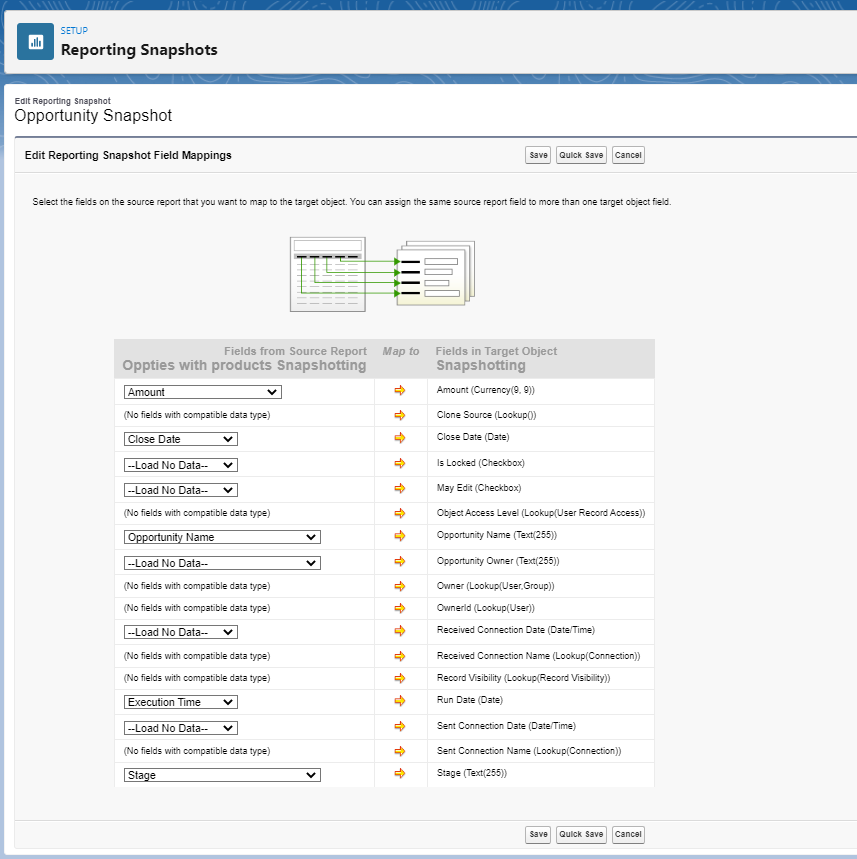Click the Object Access Level target field text
Viewport: 857px width, 859px height.
(x=541, y=513)
